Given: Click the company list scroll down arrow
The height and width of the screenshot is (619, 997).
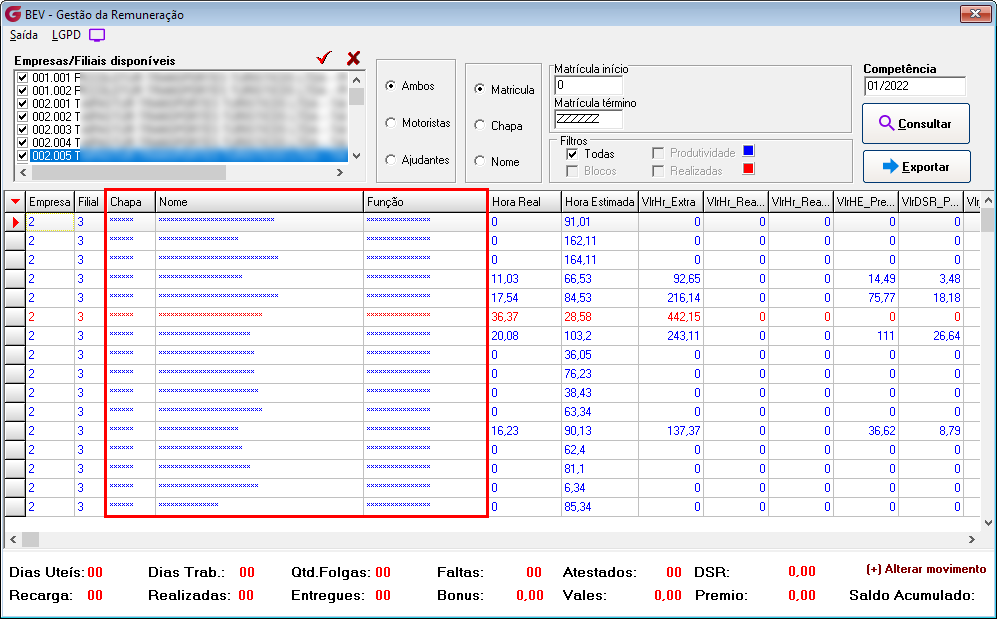Looking at the screenshot, I should (x=356, y=156).
